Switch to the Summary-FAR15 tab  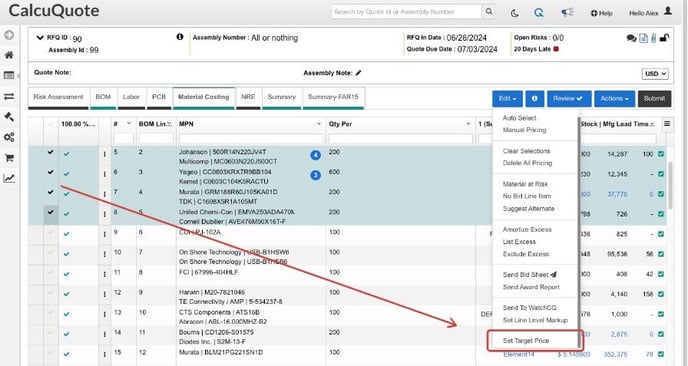click(333, 97)
